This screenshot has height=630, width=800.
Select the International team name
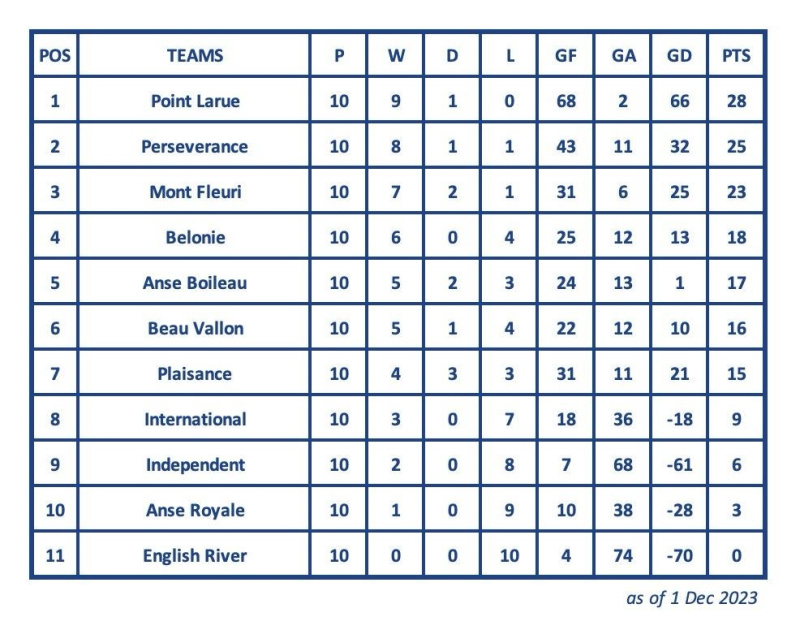click(x=195, y=419)
